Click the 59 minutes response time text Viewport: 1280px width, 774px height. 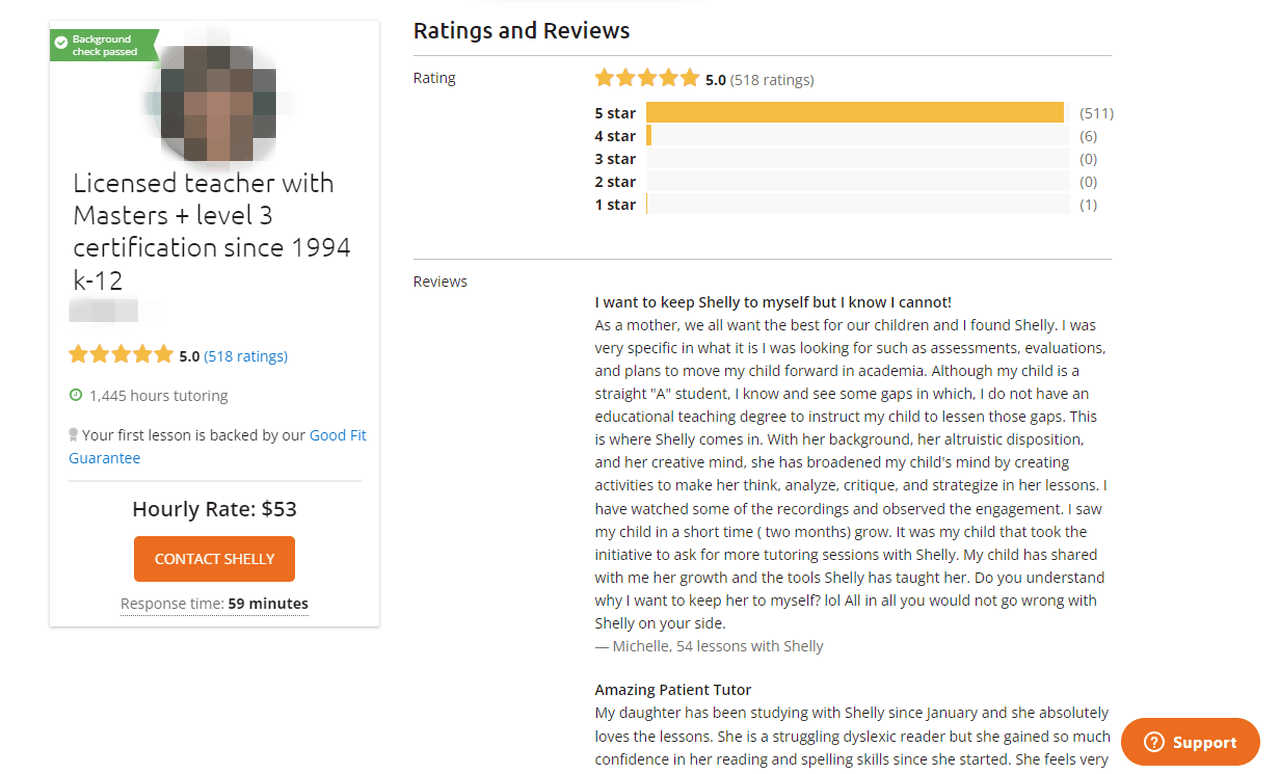(x=268, y=604)
